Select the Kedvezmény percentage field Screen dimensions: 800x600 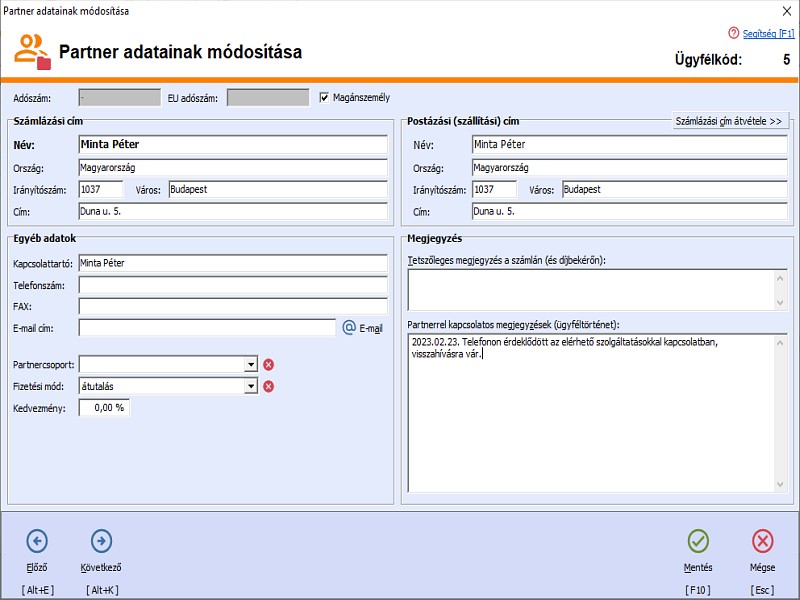[104, 407]
